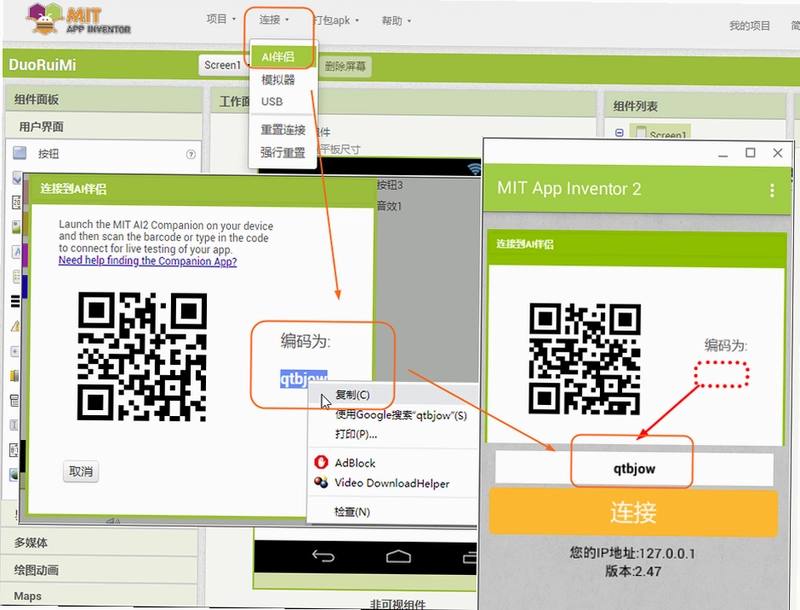Viewport: 800px width, 610px height.
Task: Open the AdBlock context menu entry
Action: point(355,463)
